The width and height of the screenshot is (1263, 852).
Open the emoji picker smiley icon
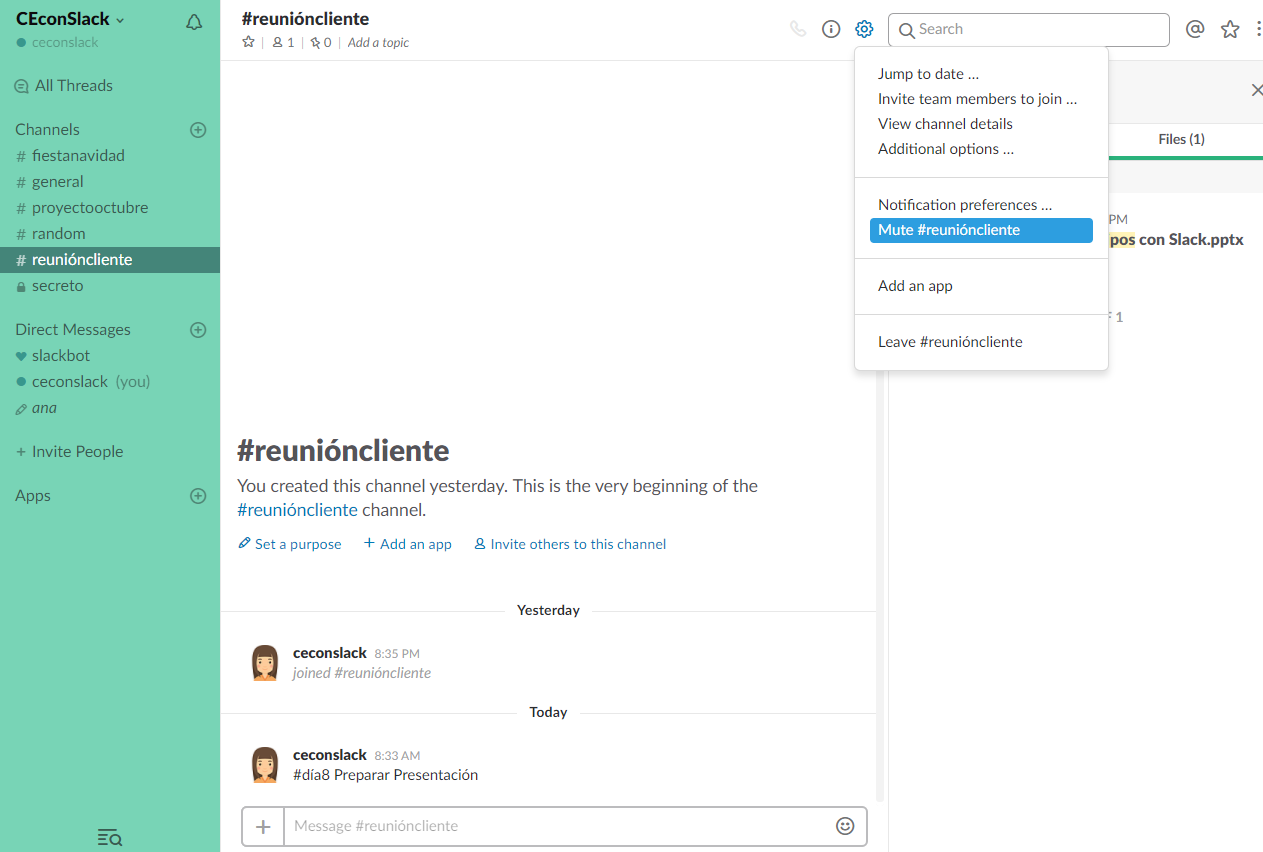point(845,826)
